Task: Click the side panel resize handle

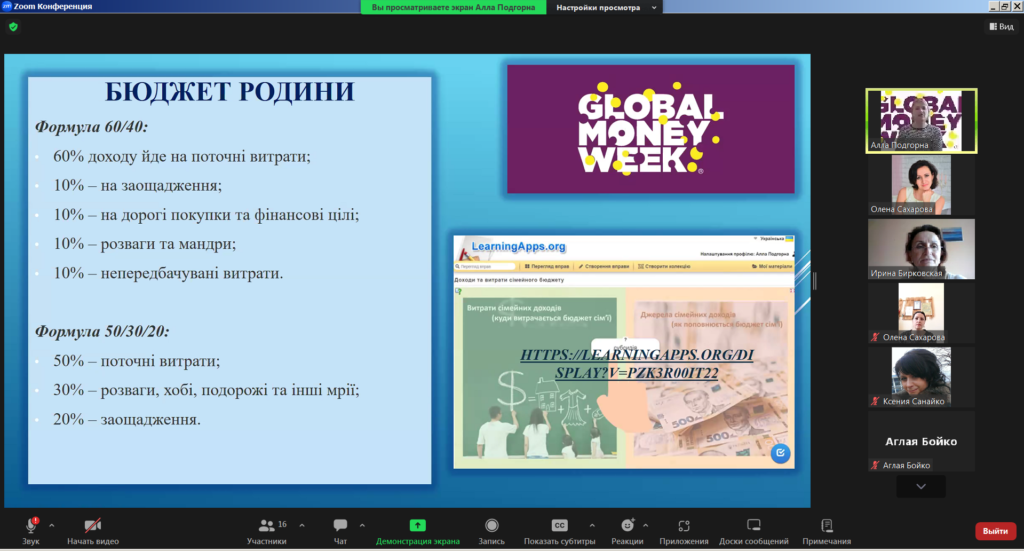Action: 814,281
